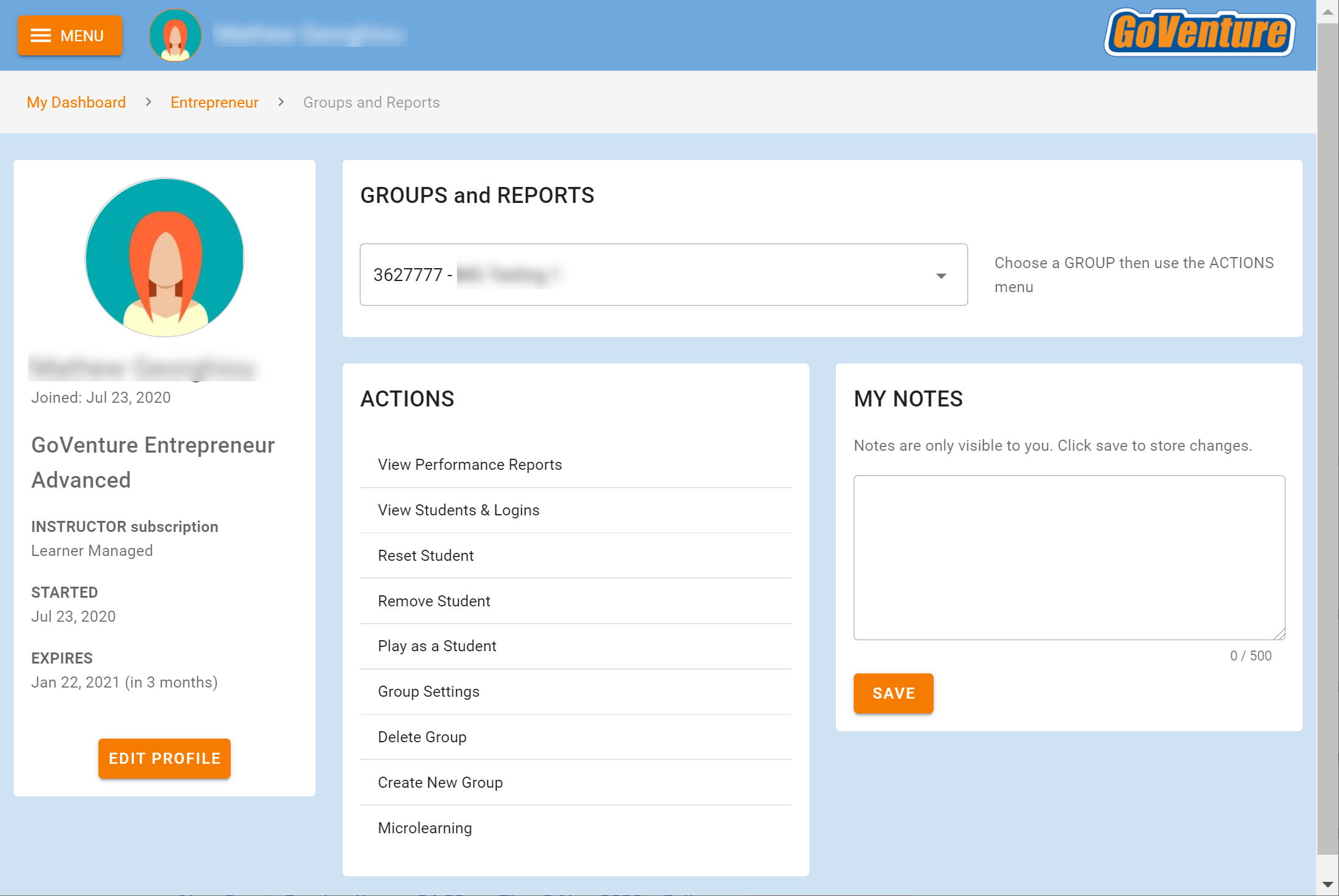This screenshot has width=1339, height=896.
Task: Click the dropdown arrow beside the group name
Action: click(941, 275)
